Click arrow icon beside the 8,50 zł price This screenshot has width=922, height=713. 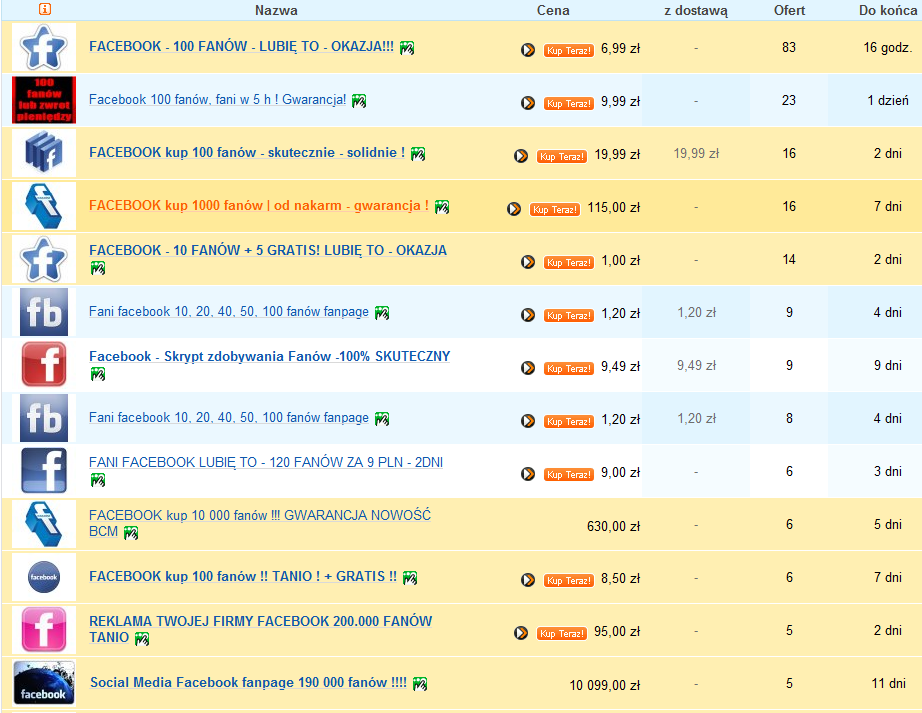pyautogui.click(x=528, y=580)
